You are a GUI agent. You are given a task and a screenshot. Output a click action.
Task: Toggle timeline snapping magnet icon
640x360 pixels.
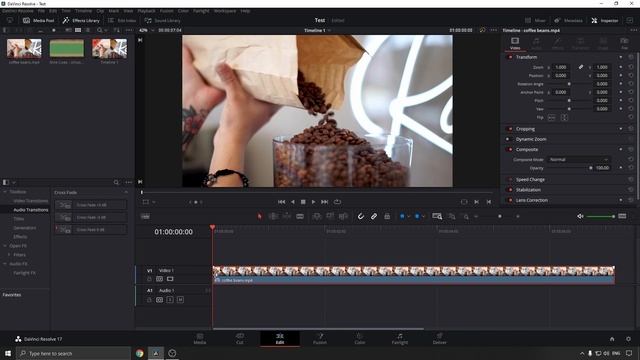click(361, 216)
